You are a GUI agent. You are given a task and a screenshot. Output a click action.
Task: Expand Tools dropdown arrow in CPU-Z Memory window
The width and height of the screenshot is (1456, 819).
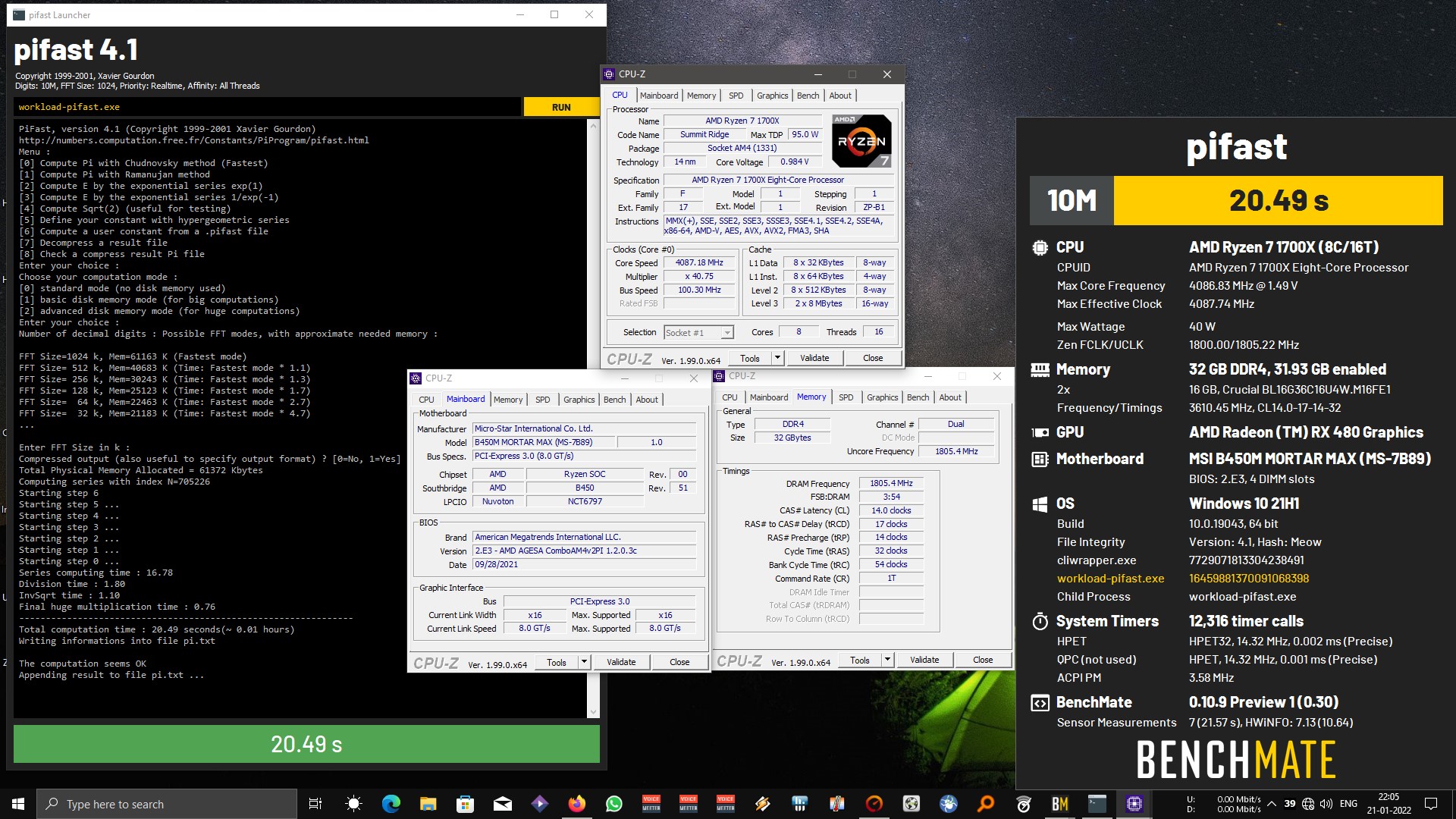[x=887, y=660]
